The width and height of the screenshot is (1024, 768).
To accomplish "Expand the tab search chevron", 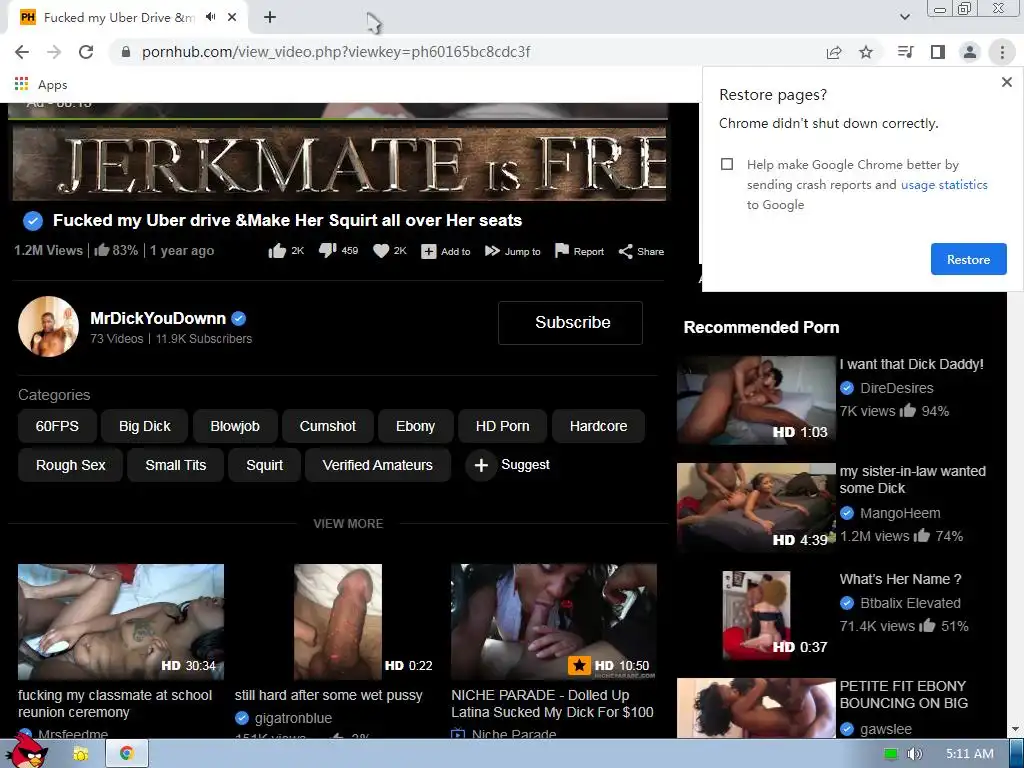I will coord(904,17).
